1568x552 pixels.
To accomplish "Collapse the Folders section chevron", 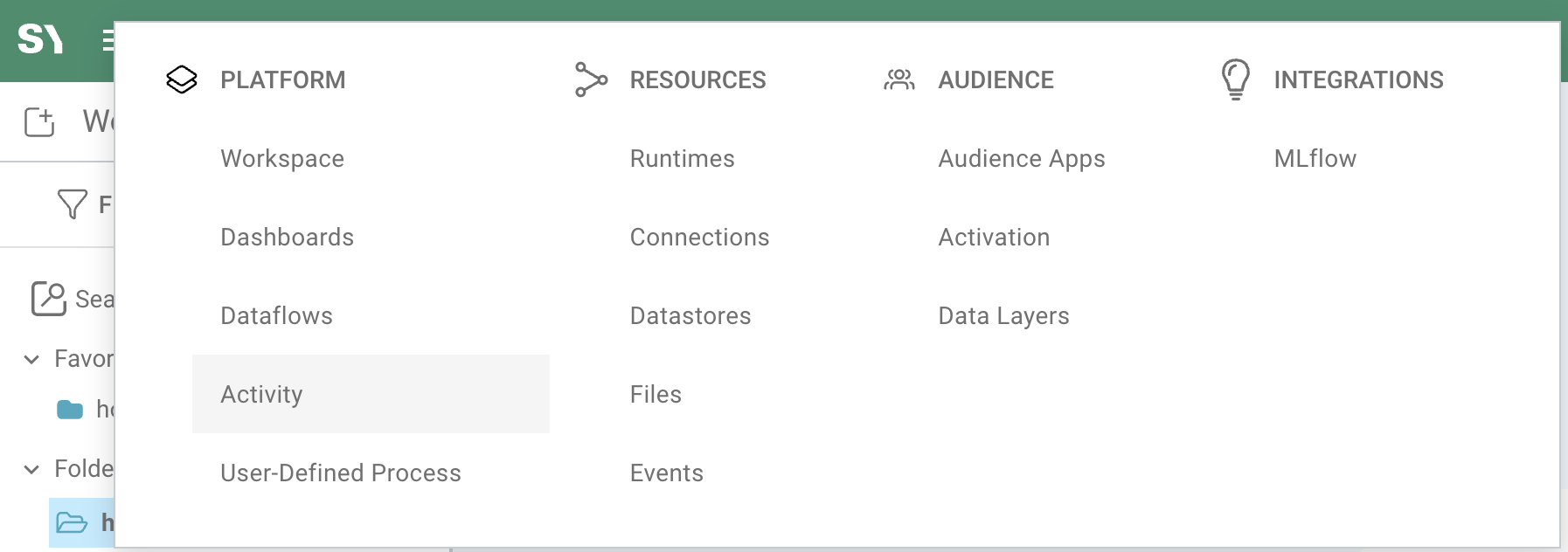I will coord(31,469).
